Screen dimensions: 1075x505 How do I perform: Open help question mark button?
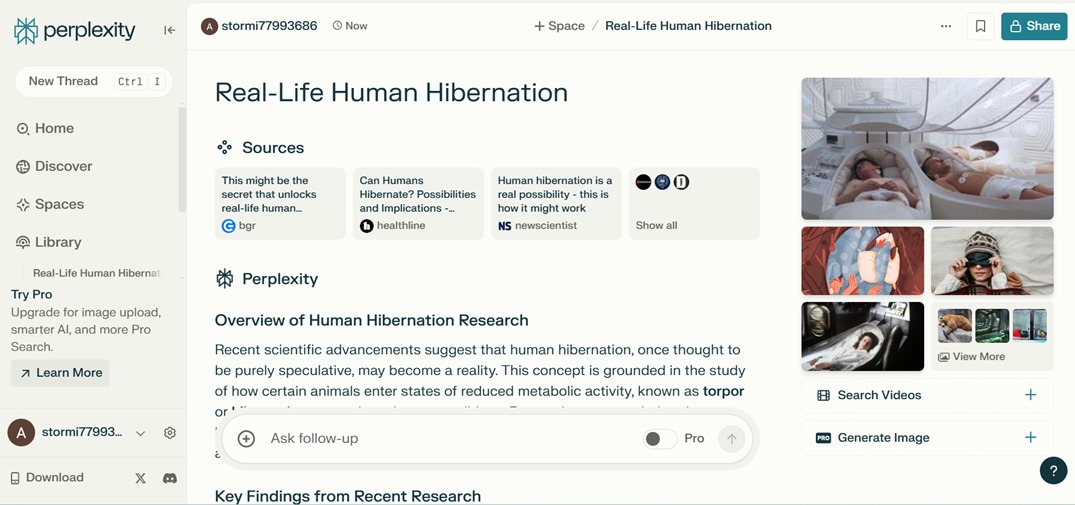point(1053,471)
